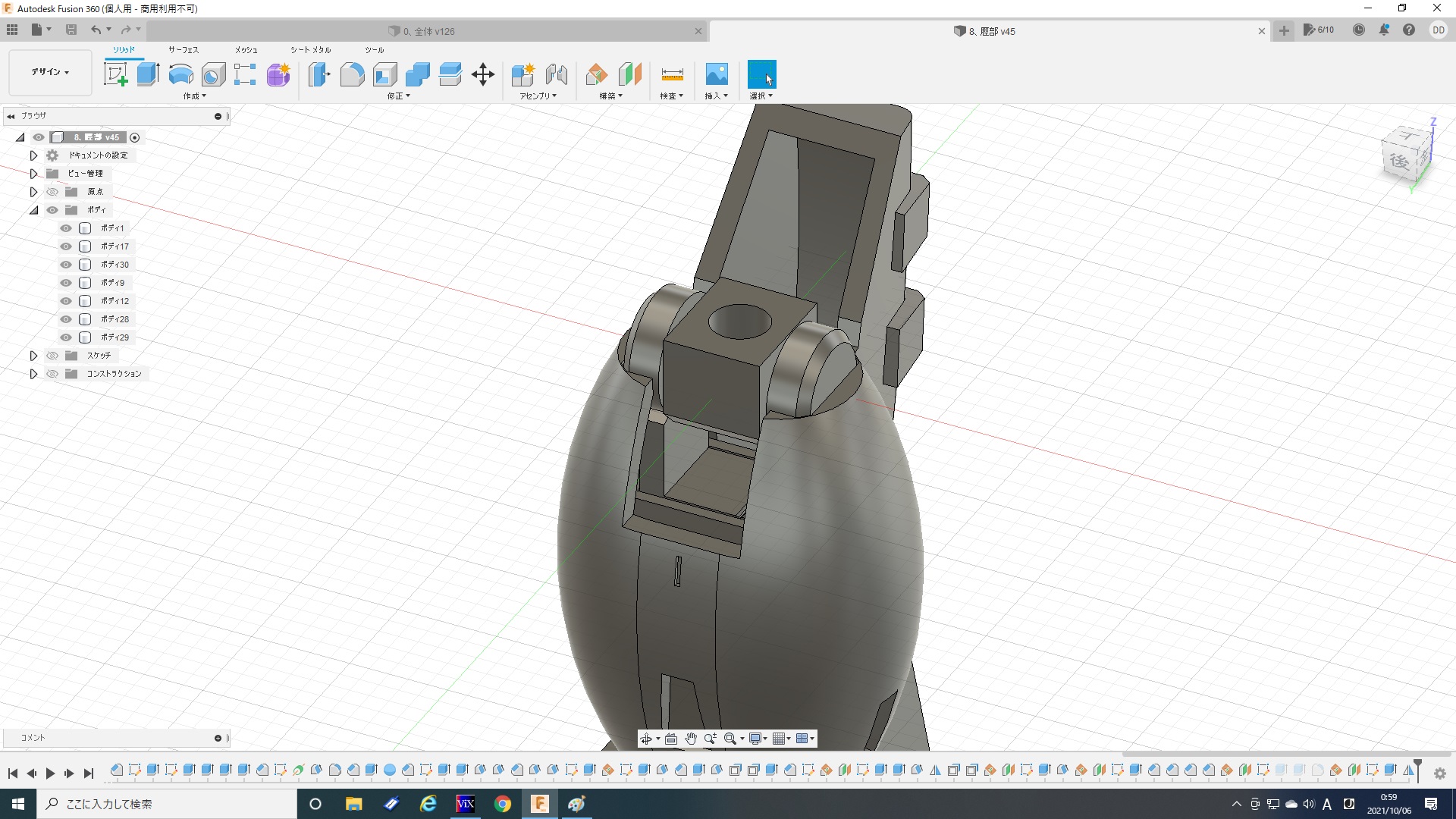Show the スケッチ folder via its eye icon

click(52, 356)
